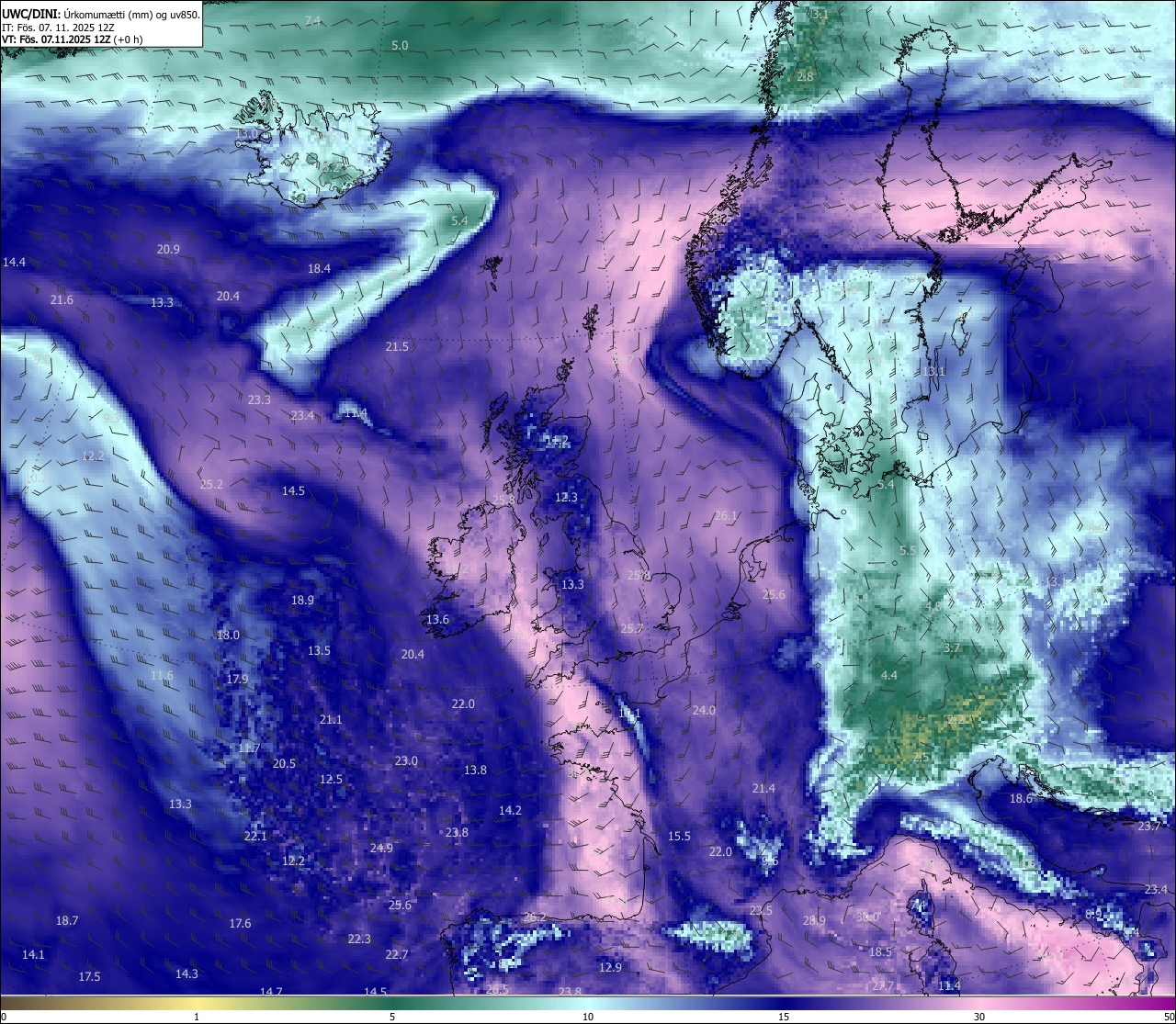The width and height of the screenshot is (1176, 1024).
Task: Select the 28.9 map value
Action: pos(814,920)
